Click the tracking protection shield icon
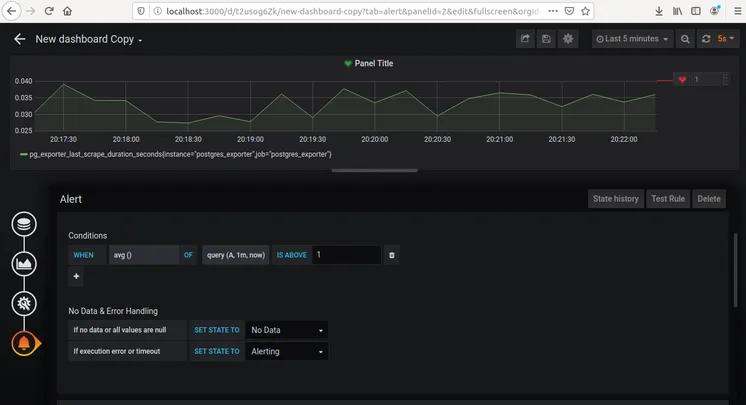This screenshot has width=746, height=405. pyautogui.click(x=141, y=11)
